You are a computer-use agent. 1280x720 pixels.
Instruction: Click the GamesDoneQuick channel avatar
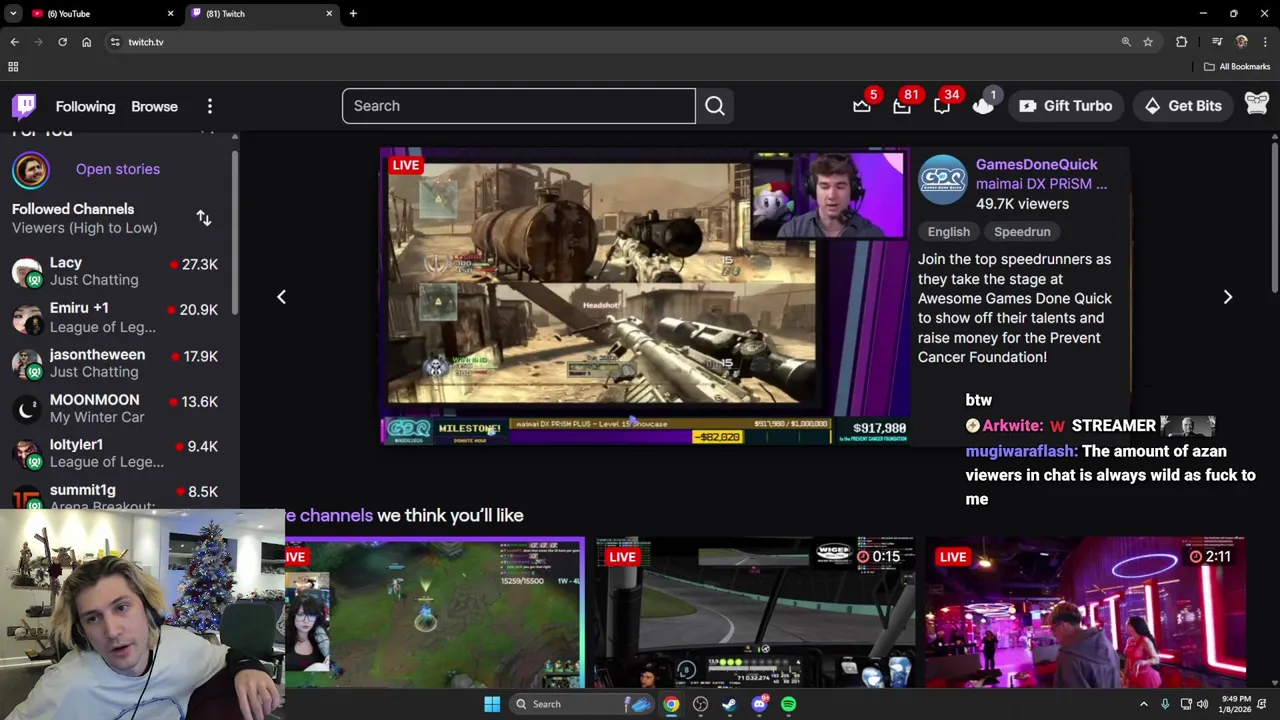(943, 180)
